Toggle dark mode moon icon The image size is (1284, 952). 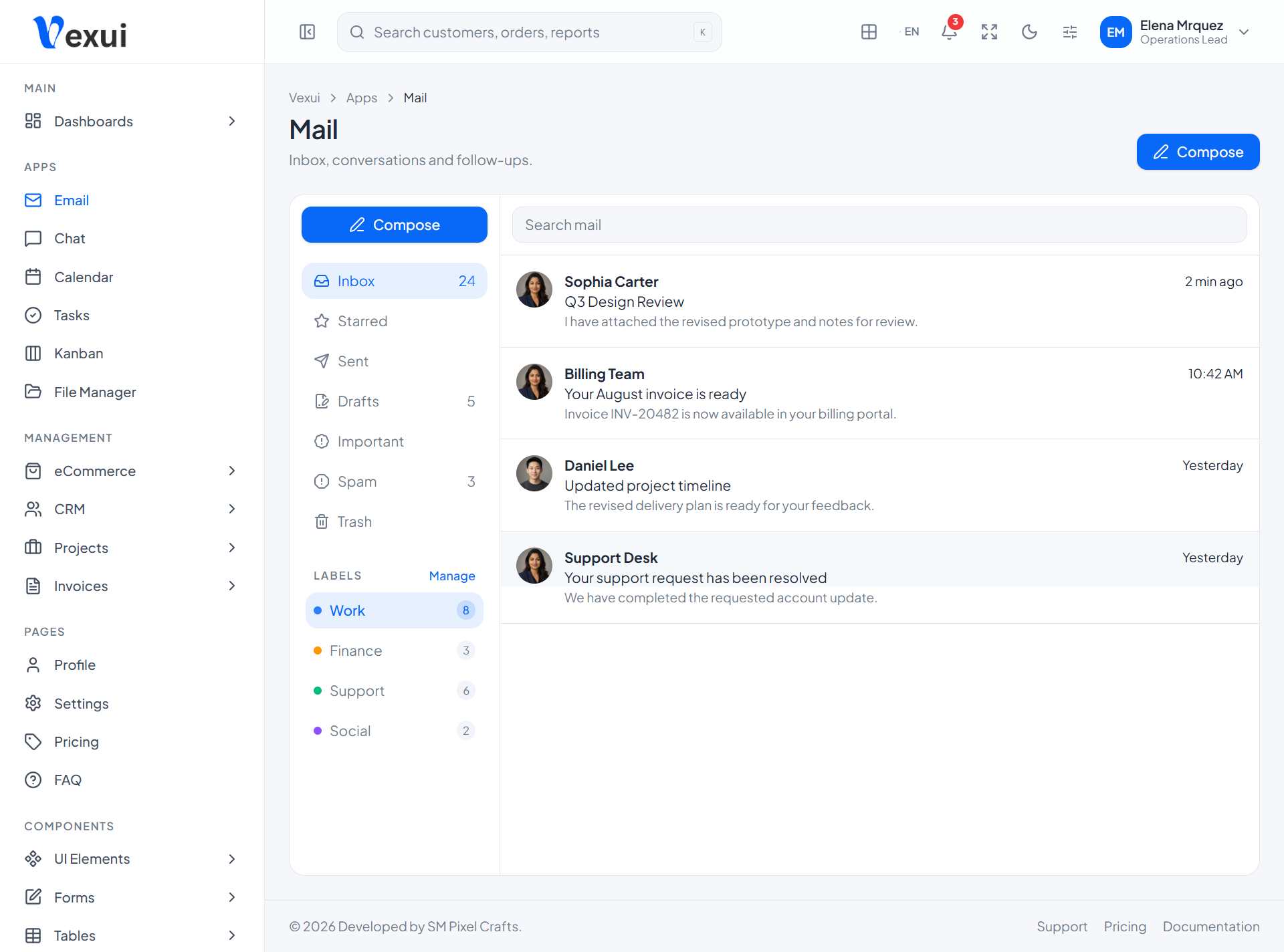(1029, 32)
